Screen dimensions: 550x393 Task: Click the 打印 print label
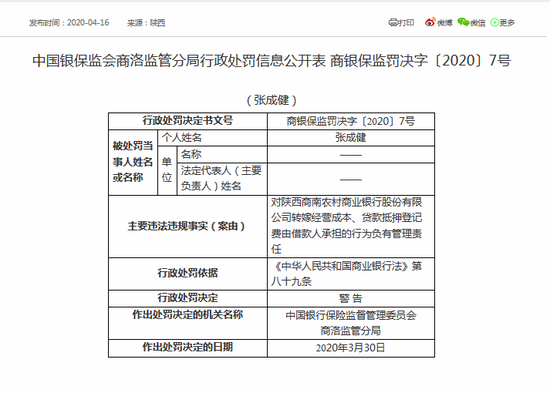pyautogui.click(x=406, y=22)
